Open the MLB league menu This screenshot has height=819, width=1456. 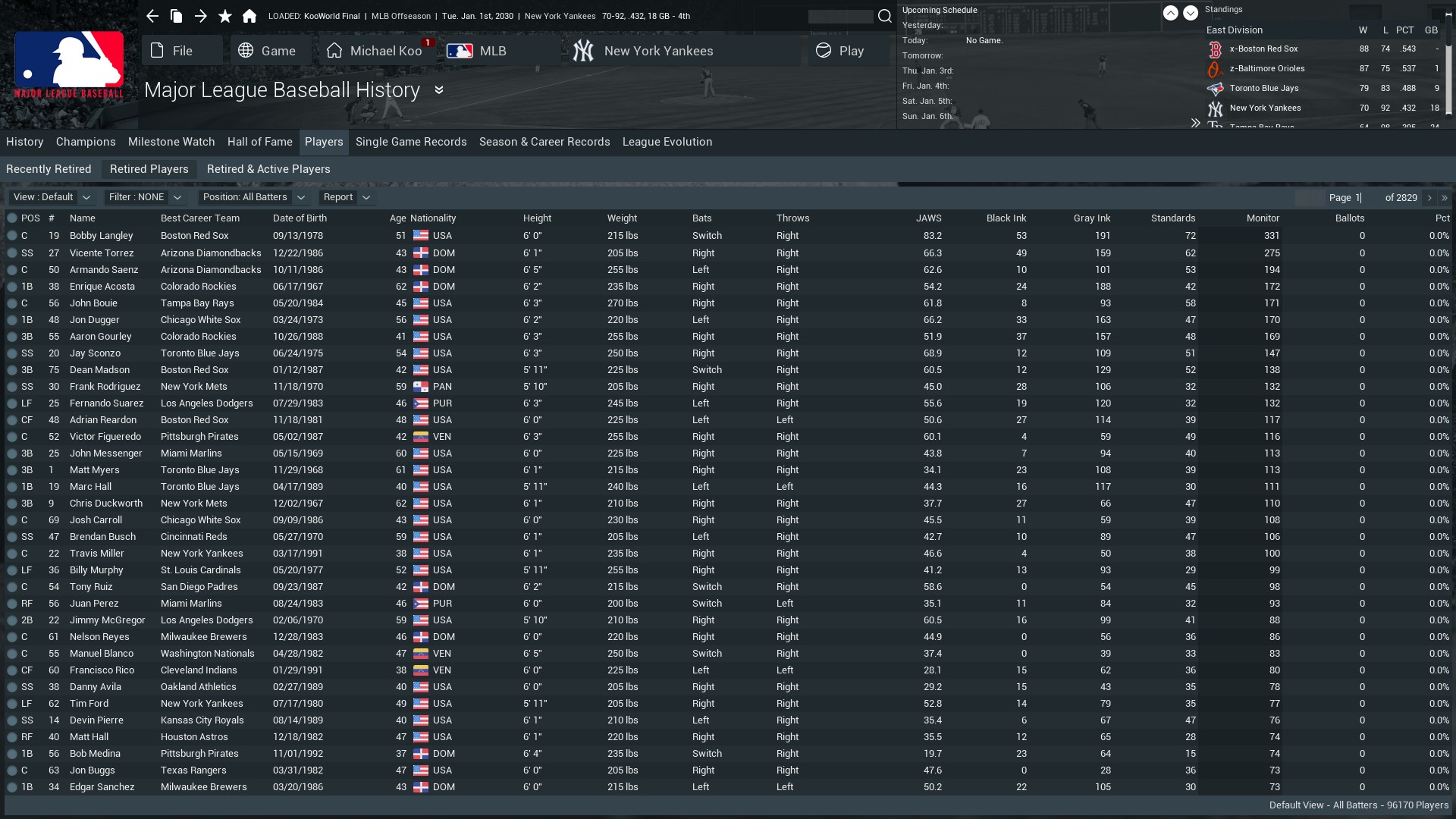coord(502,51)
